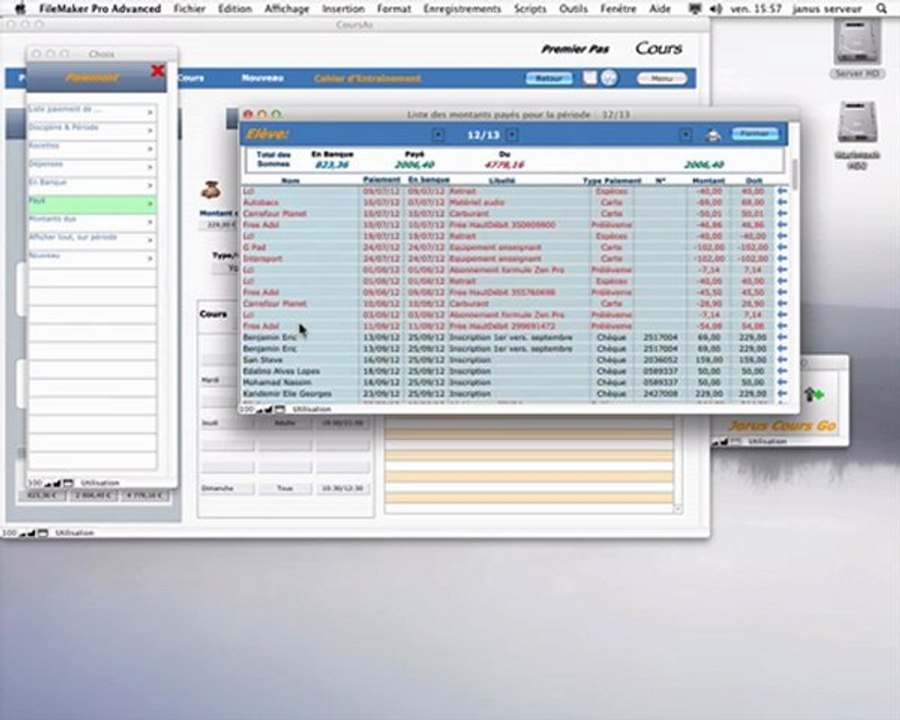
Task: Click left arrow before period 12/13
Action: 438,135
